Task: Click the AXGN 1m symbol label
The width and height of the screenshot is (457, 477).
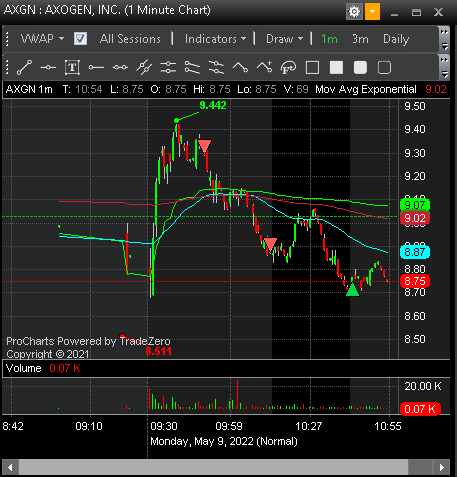Action: (29, 89)
